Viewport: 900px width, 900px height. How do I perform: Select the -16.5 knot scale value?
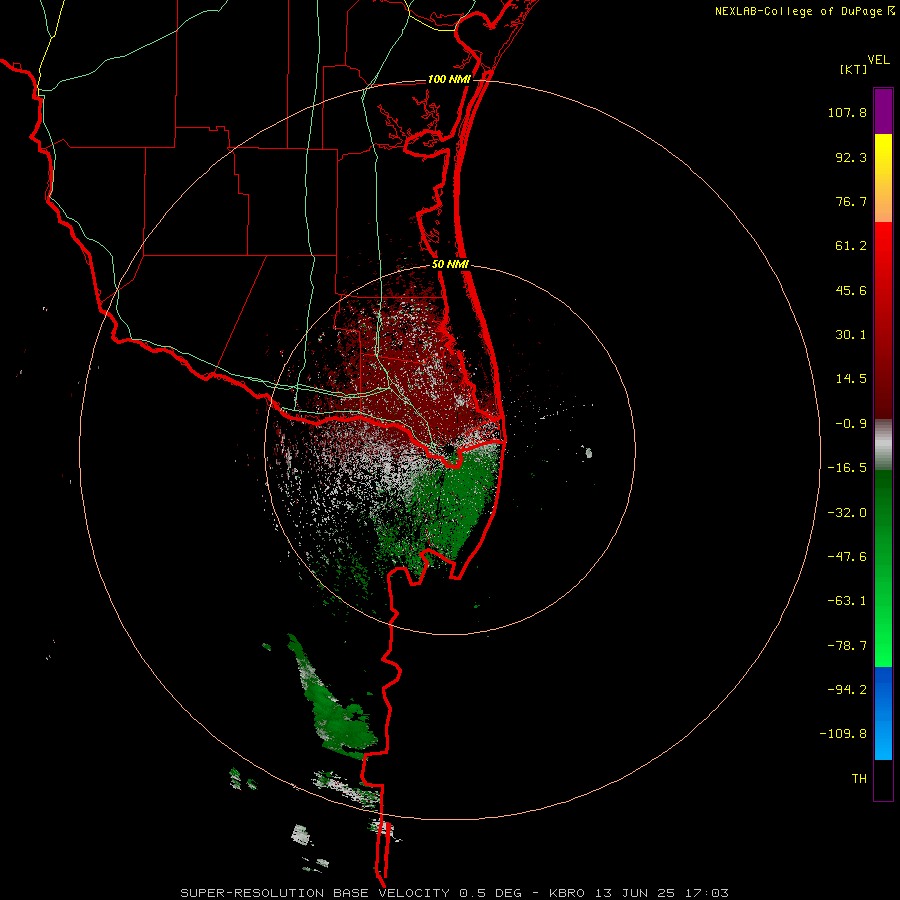coord(847,468)
